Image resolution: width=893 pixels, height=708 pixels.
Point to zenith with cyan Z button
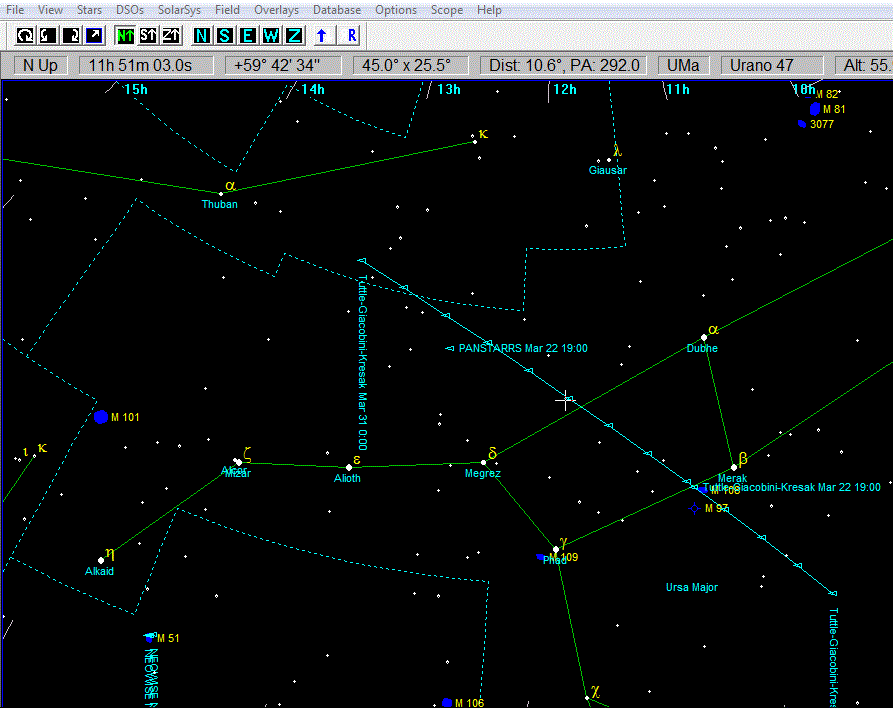[294, 36]
